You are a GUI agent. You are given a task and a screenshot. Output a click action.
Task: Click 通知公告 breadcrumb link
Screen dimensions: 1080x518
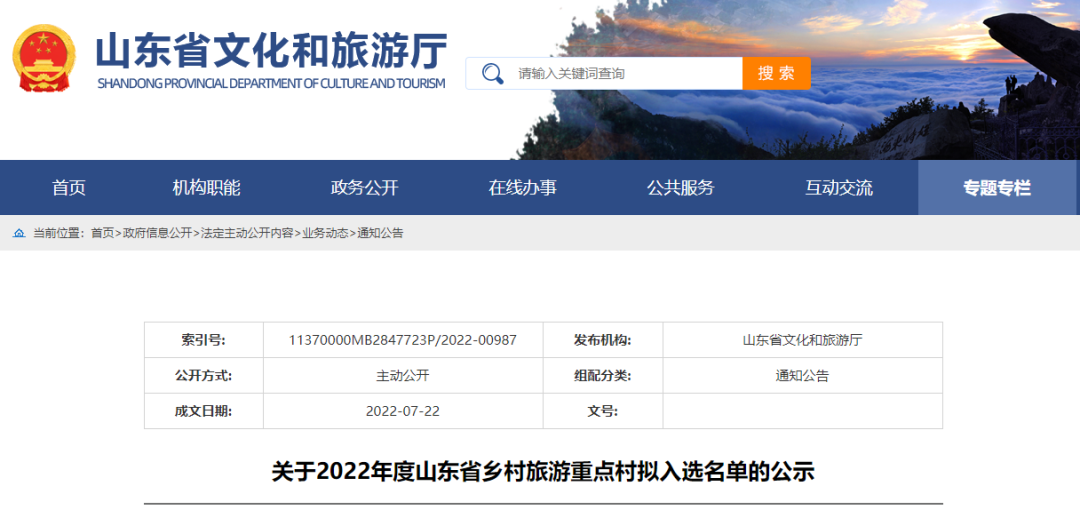(x=380, y=234)
